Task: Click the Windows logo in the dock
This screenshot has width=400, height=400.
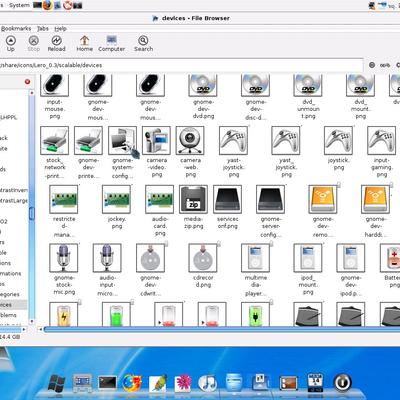Action: click(57, 383)
